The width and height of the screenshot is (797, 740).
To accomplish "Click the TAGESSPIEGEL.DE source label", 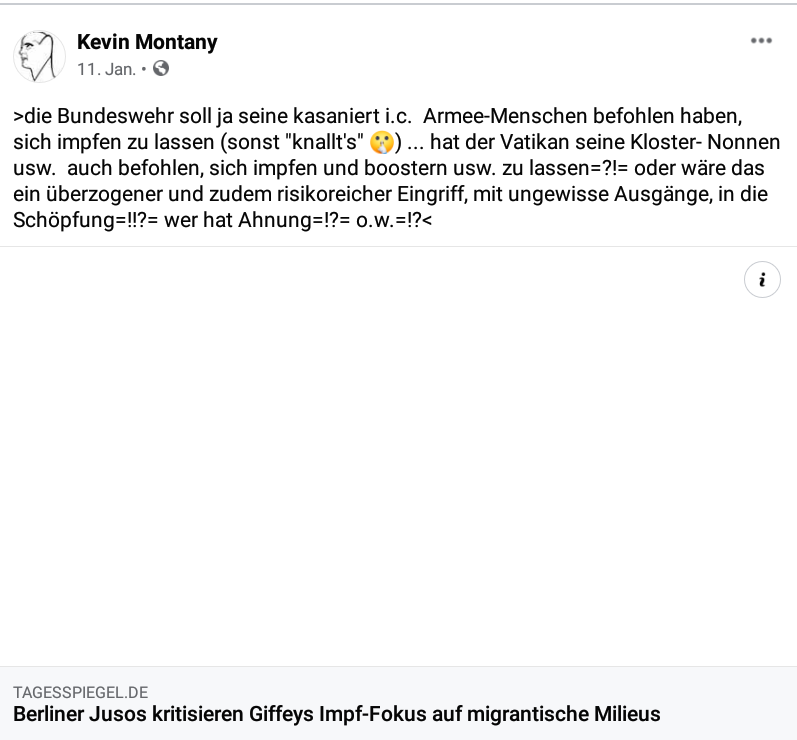I will tap(80, 692).
